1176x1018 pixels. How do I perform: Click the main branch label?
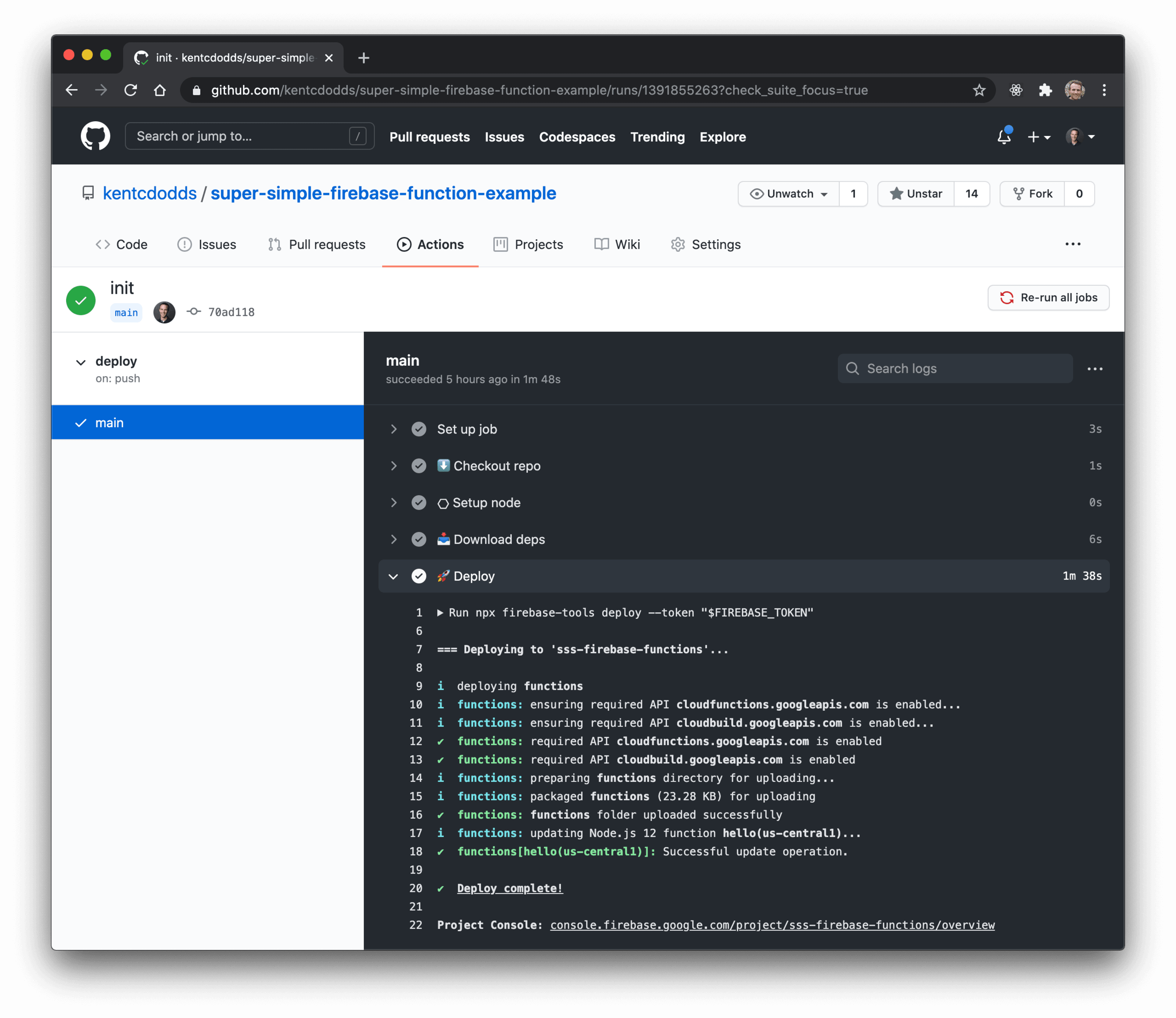pos(126,312)
